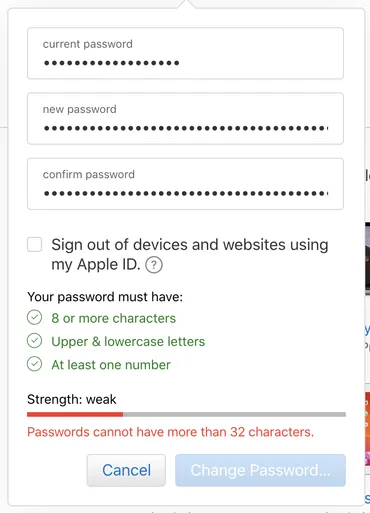Click checkmark icon for Upper & lowercase letters

(x=34, y=341)
